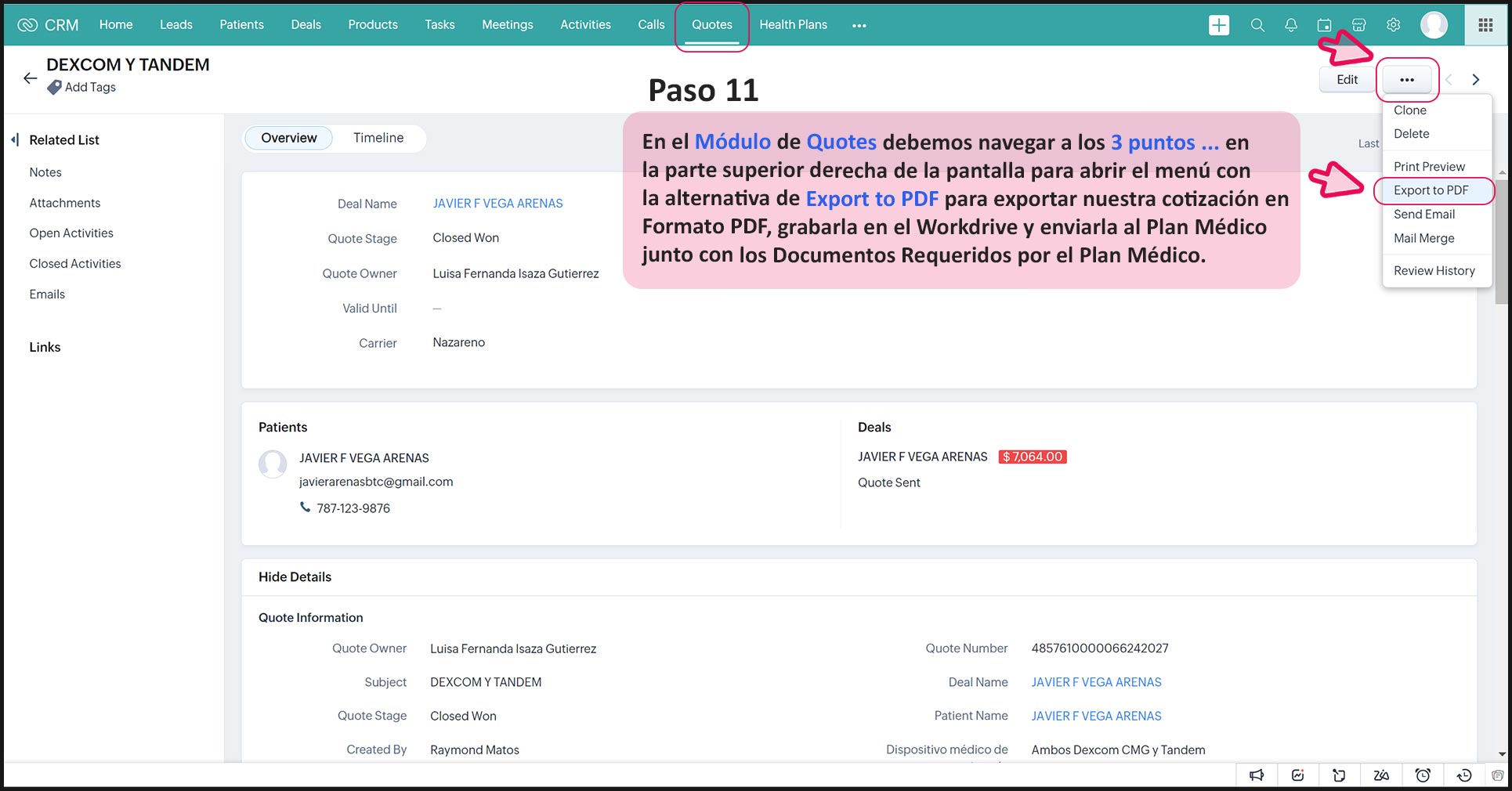Select Export to PDF from menu

(x=1431, y=190)
